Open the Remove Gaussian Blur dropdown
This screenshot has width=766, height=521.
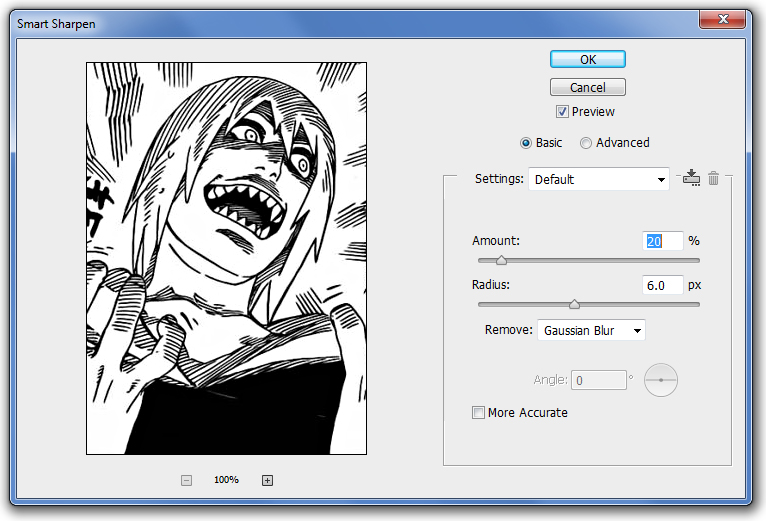[x=591, y=330]
